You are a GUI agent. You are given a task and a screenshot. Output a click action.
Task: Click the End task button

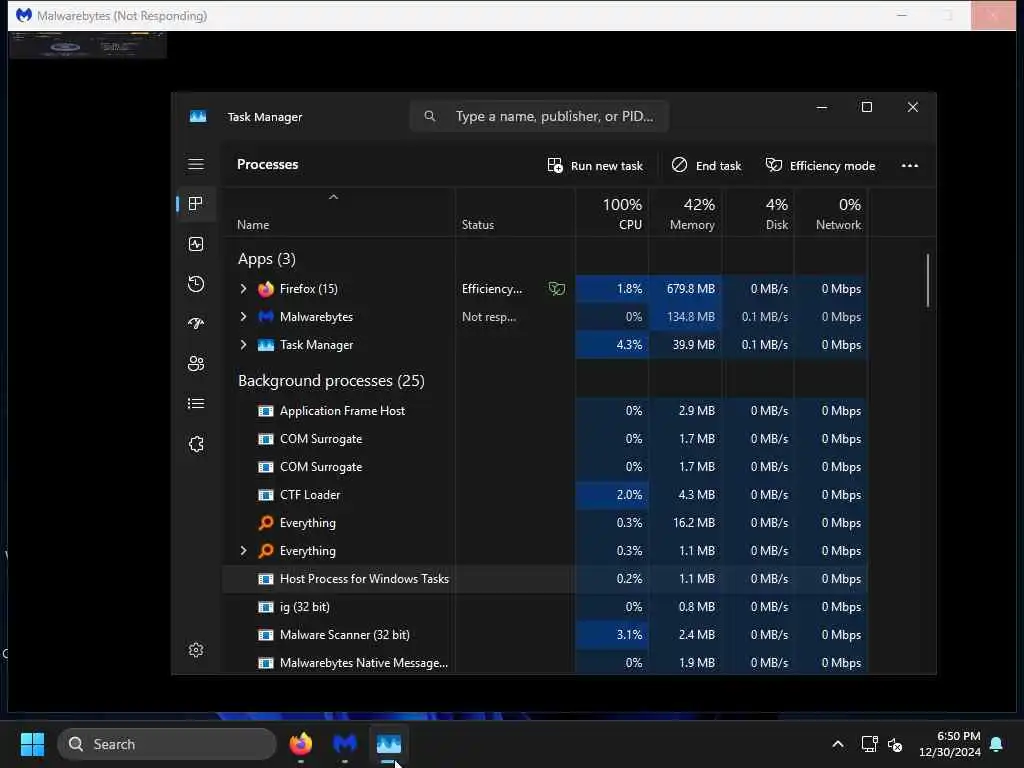click(706, 166)
